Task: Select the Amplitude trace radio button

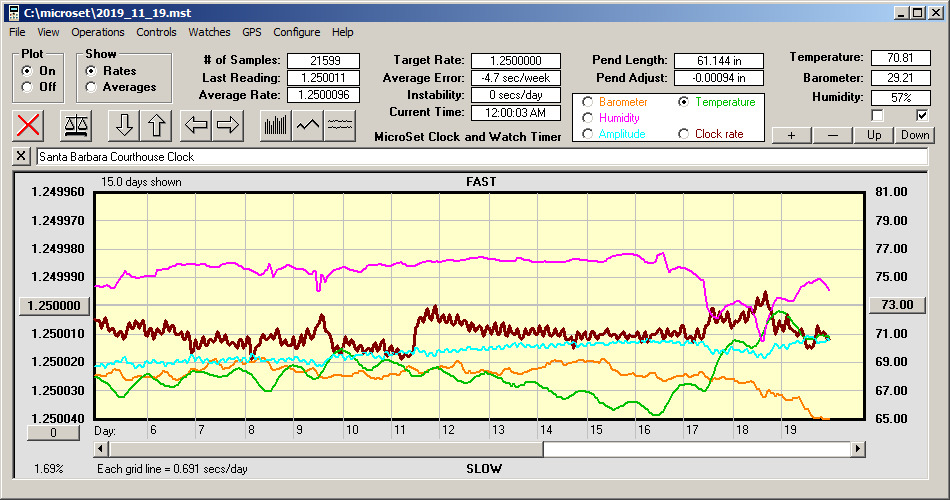Action: pos(587,134)
